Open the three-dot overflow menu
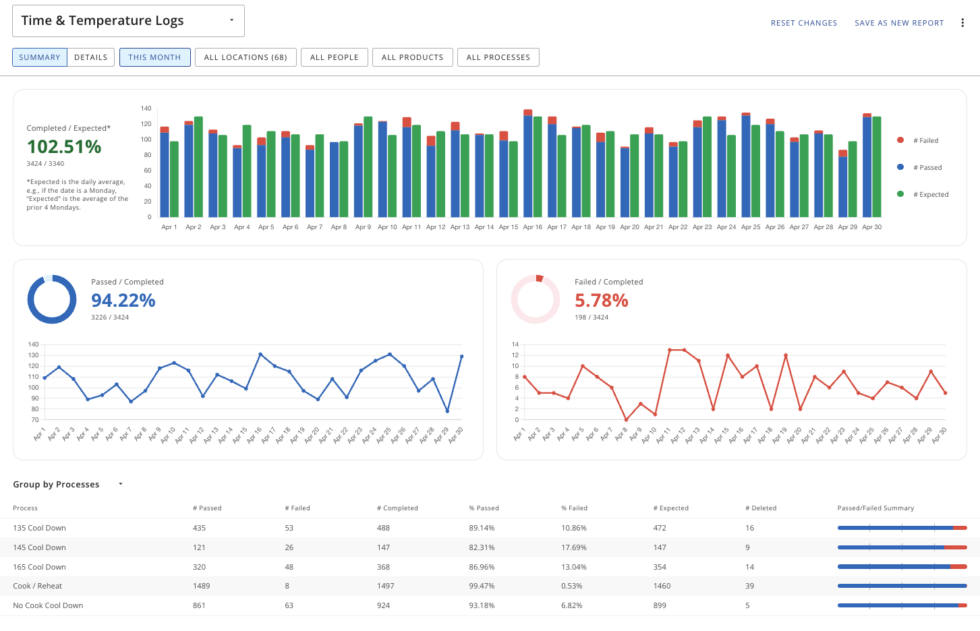Viewport: 980px width, 631px height. [962, 21]
